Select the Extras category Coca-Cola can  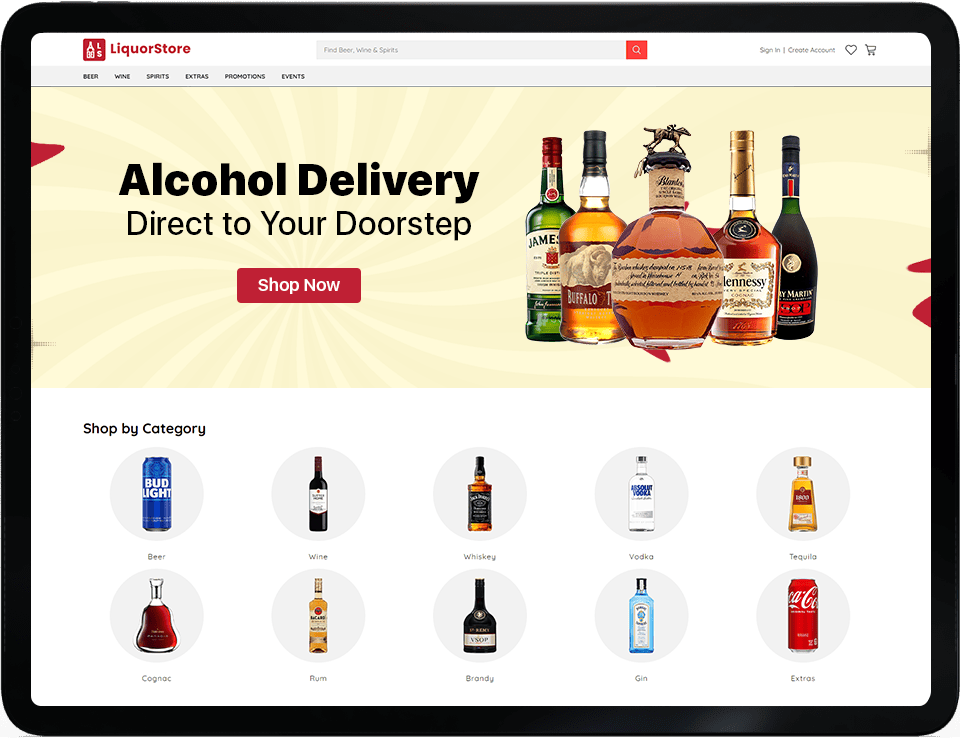[803, 616]
